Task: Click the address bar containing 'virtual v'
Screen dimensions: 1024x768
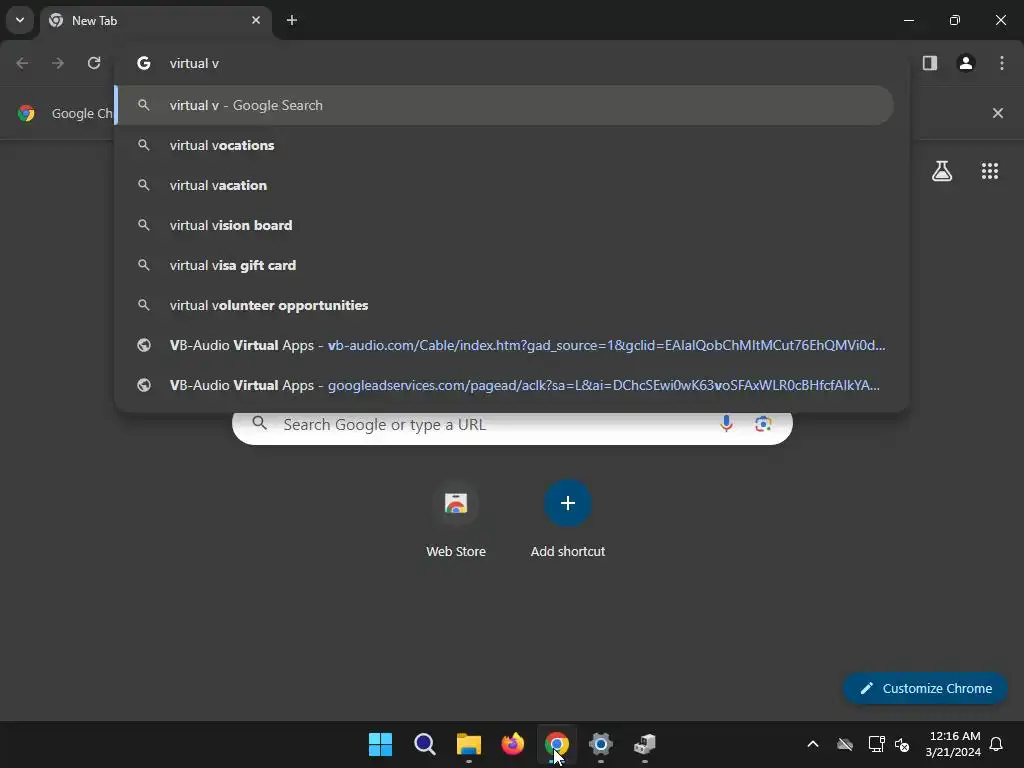Action: (511, 63)
